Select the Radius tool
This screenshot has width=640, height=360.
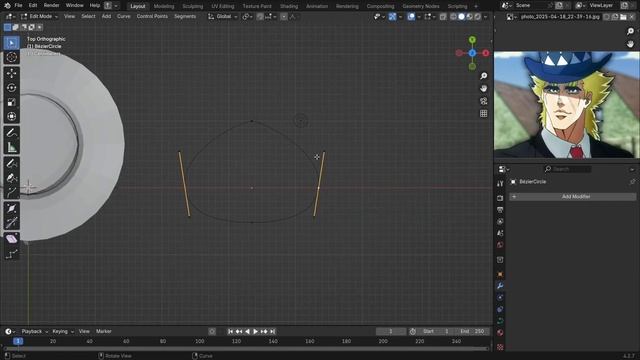pyautogui.click(x=11, y=208)
